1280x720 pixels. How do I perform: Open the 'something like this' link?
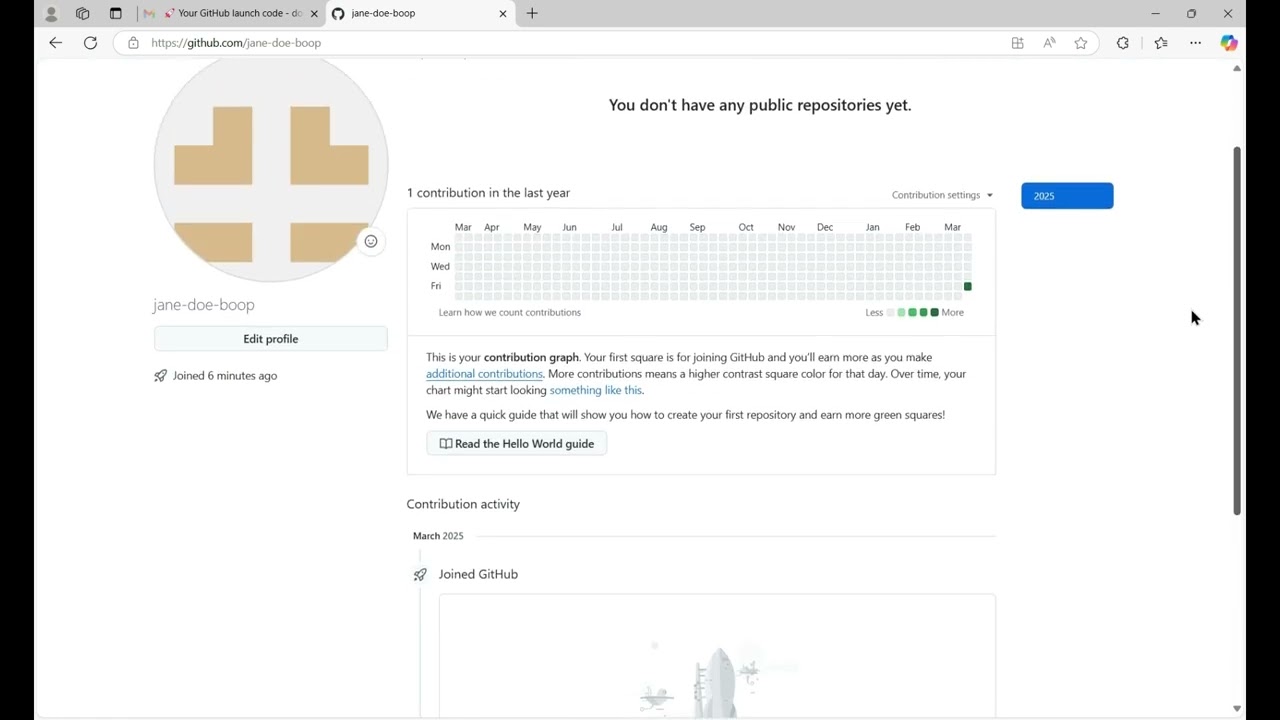[596, 391]
